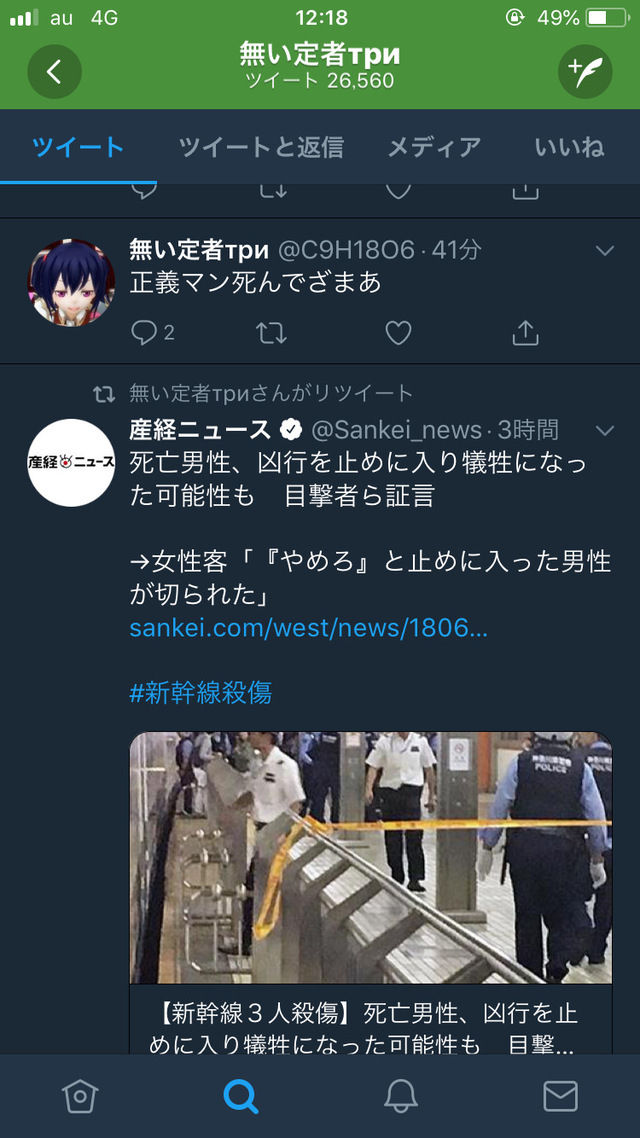This screenshot has width=640, height=1138.
Task: Share the 正義マン死んでざまあ tweet
Action: [x=525, y=333]
